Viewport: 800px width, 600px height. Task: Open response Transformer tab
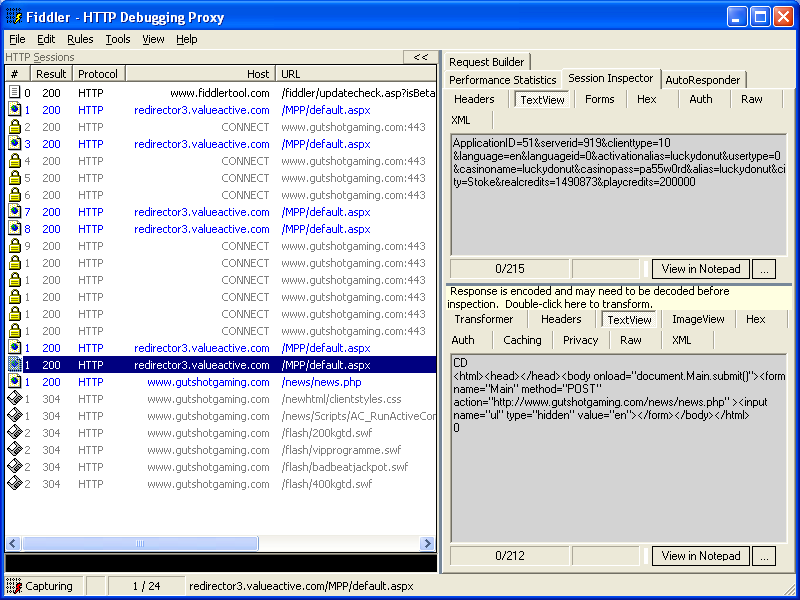pyautogui.click(x=484, y=319)
